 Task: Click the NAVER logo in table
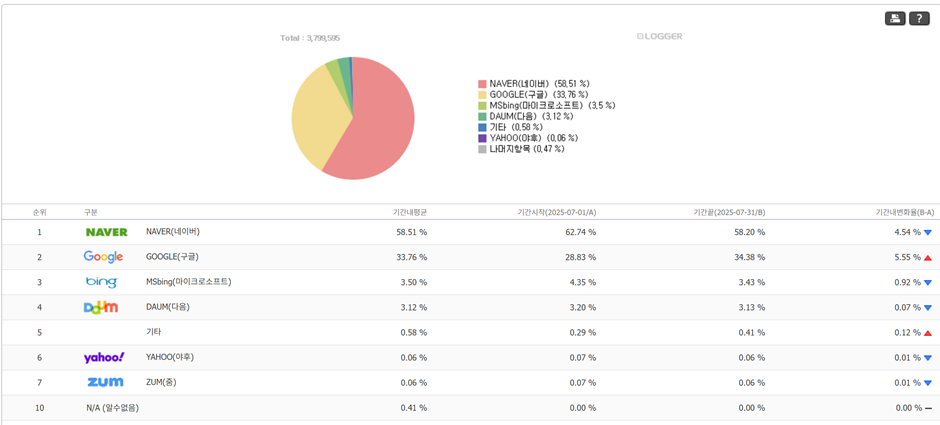coord(106,232)
